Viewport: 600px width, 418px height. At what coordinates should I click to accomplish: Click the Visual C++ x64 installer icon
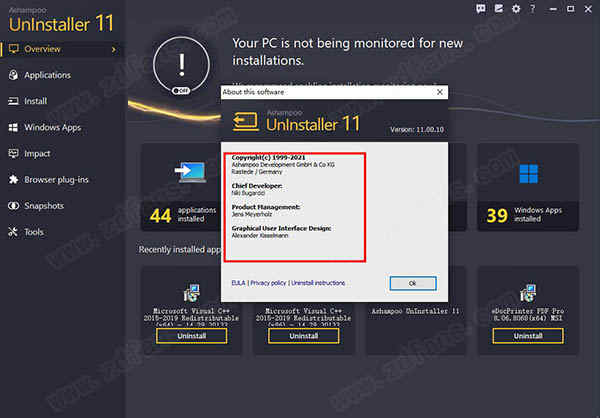(x=191, y=293)
